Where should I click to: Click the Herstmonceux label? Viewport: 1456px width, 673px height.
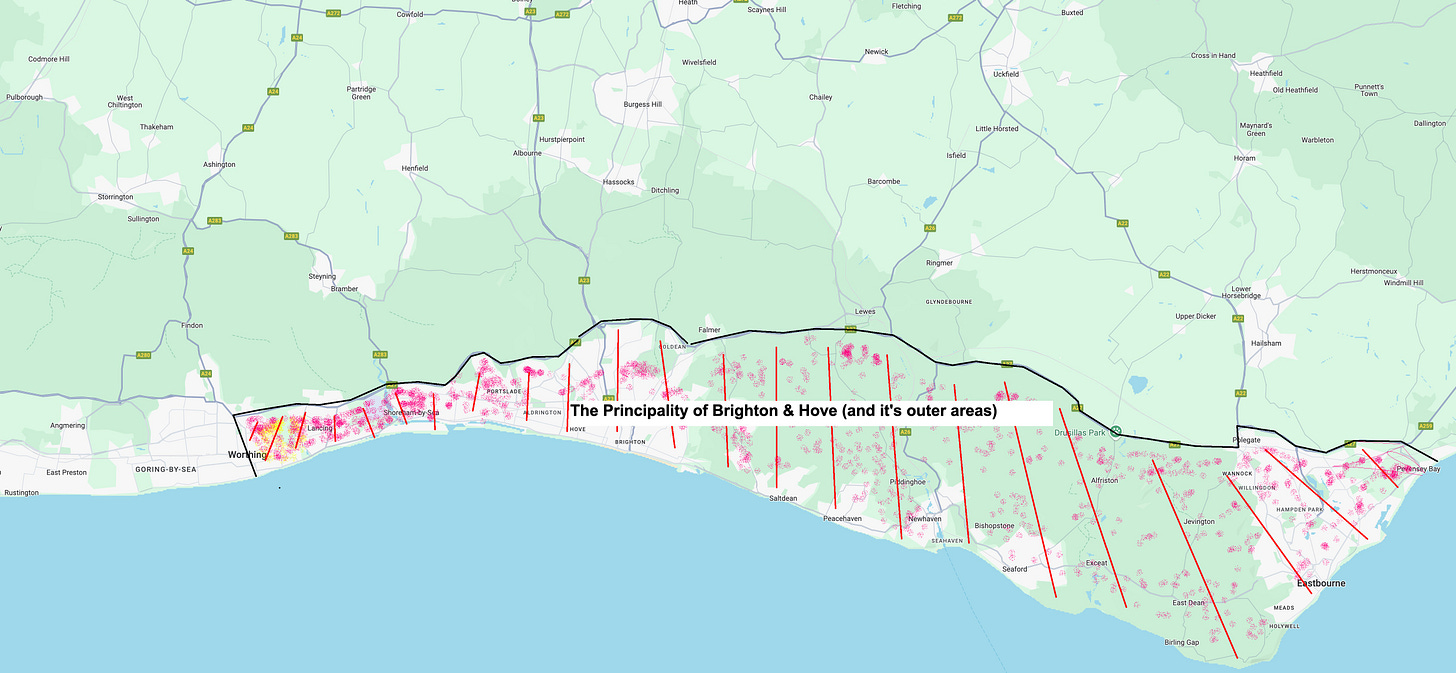click(x=1373, y=271)
